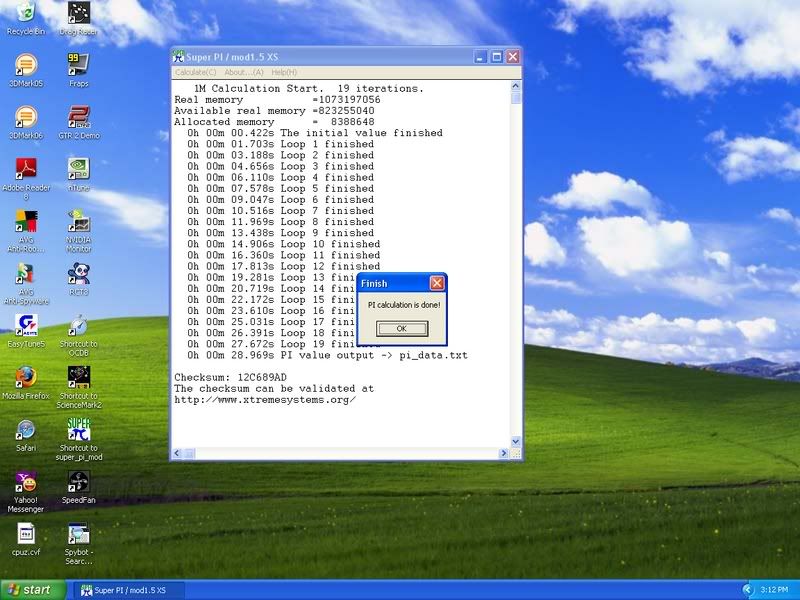Click the Super PI title bar icon
Viewport: 800px width, 600px height.
(x=178, y=57)
